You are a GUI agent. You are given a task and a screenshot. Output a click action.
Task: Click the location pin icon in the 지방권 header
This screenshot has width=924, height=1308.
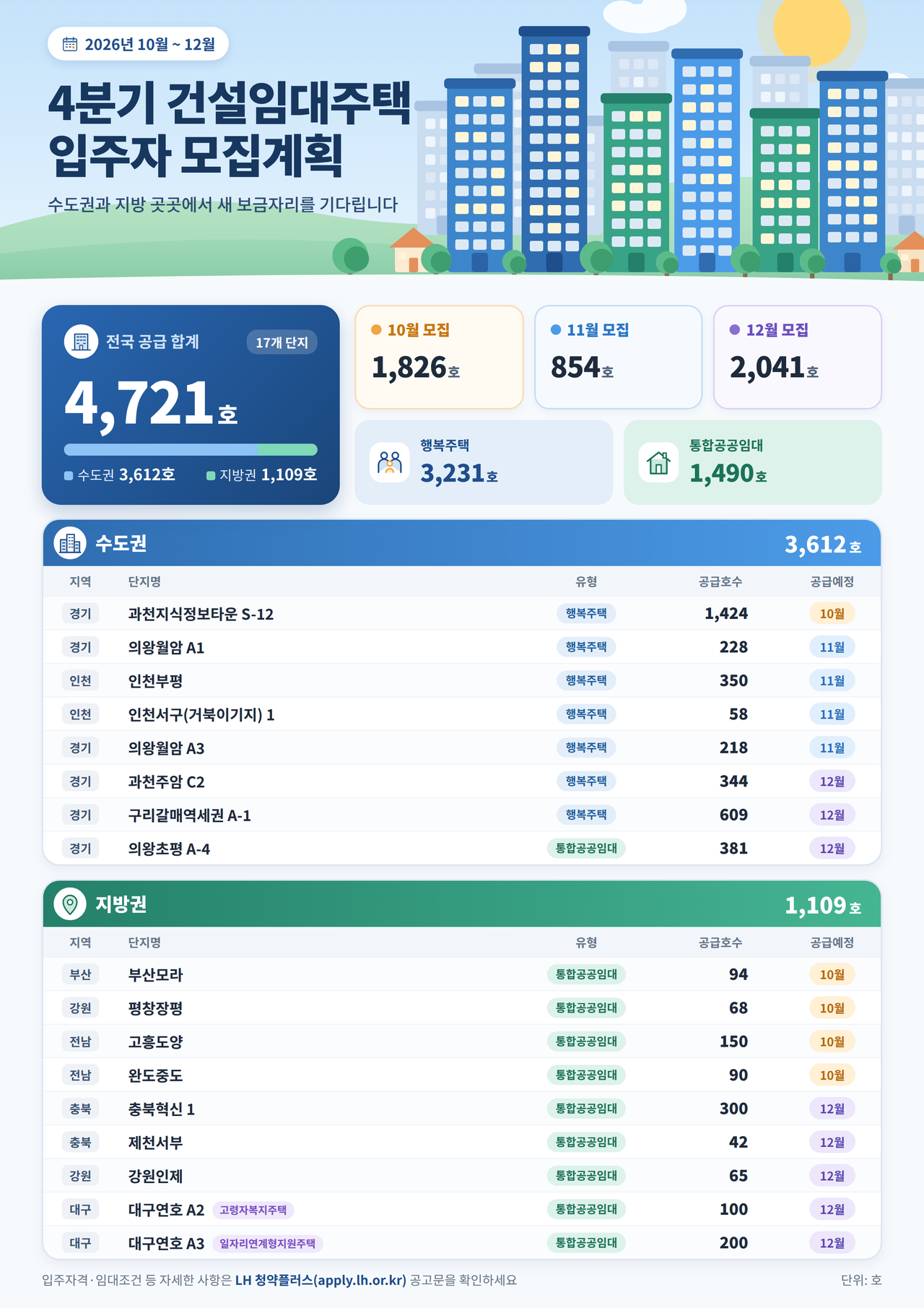pos(70,904)
